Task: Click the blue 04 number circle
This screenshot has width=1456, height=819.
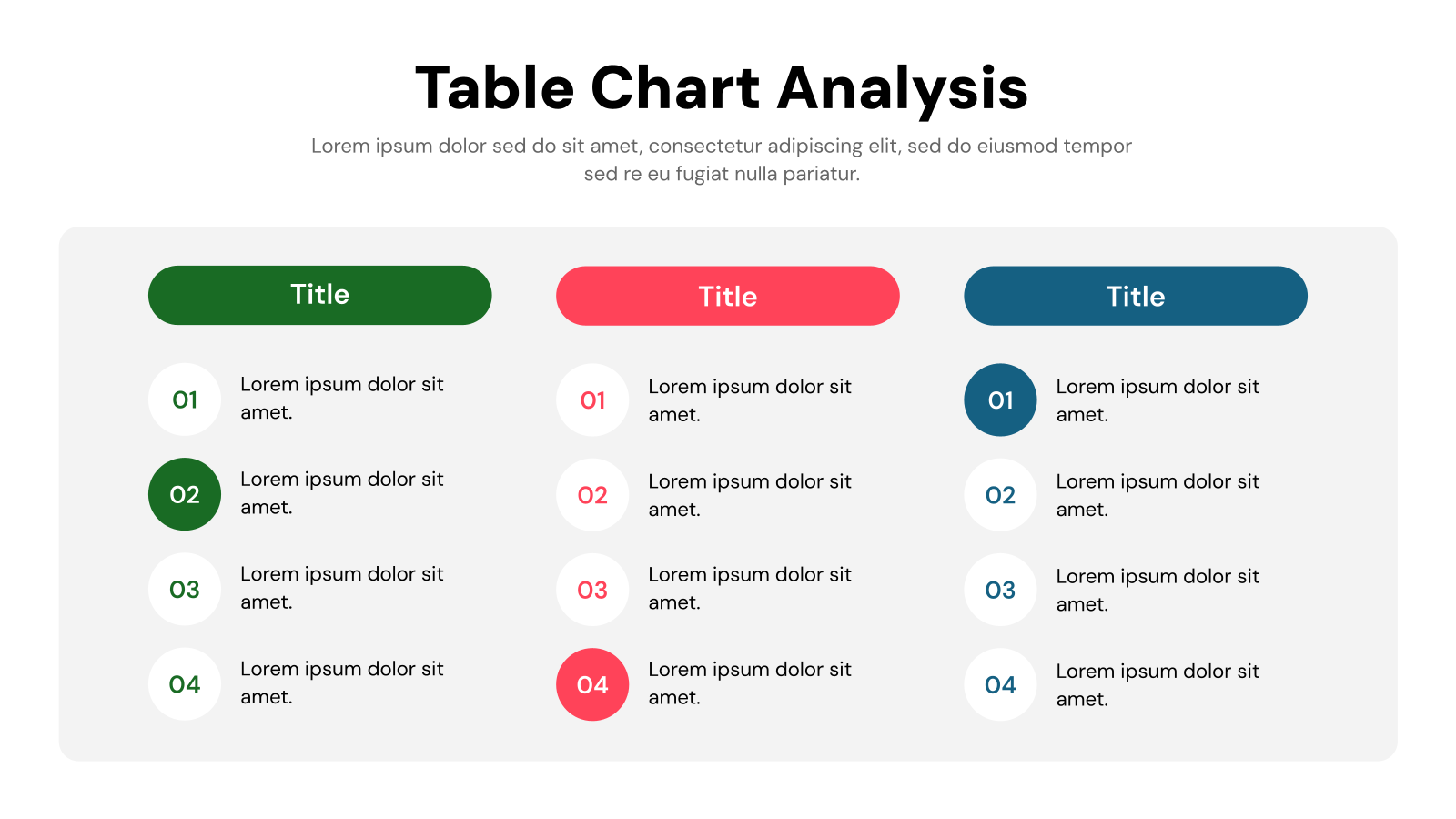Action: point(1000,684)
